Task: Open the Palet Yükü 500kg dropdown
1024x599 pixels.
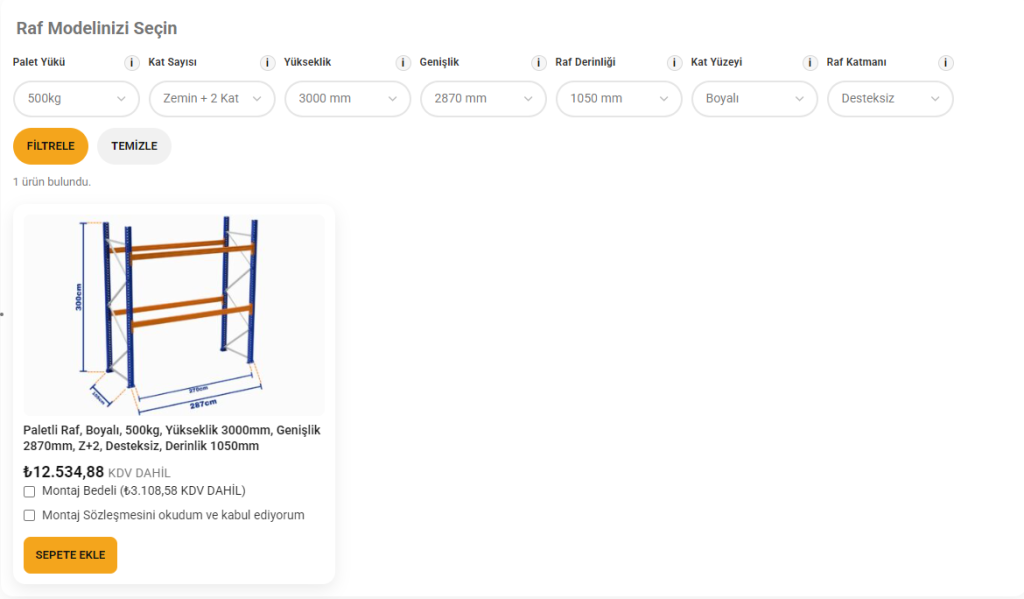Action: tap(76, 99)
